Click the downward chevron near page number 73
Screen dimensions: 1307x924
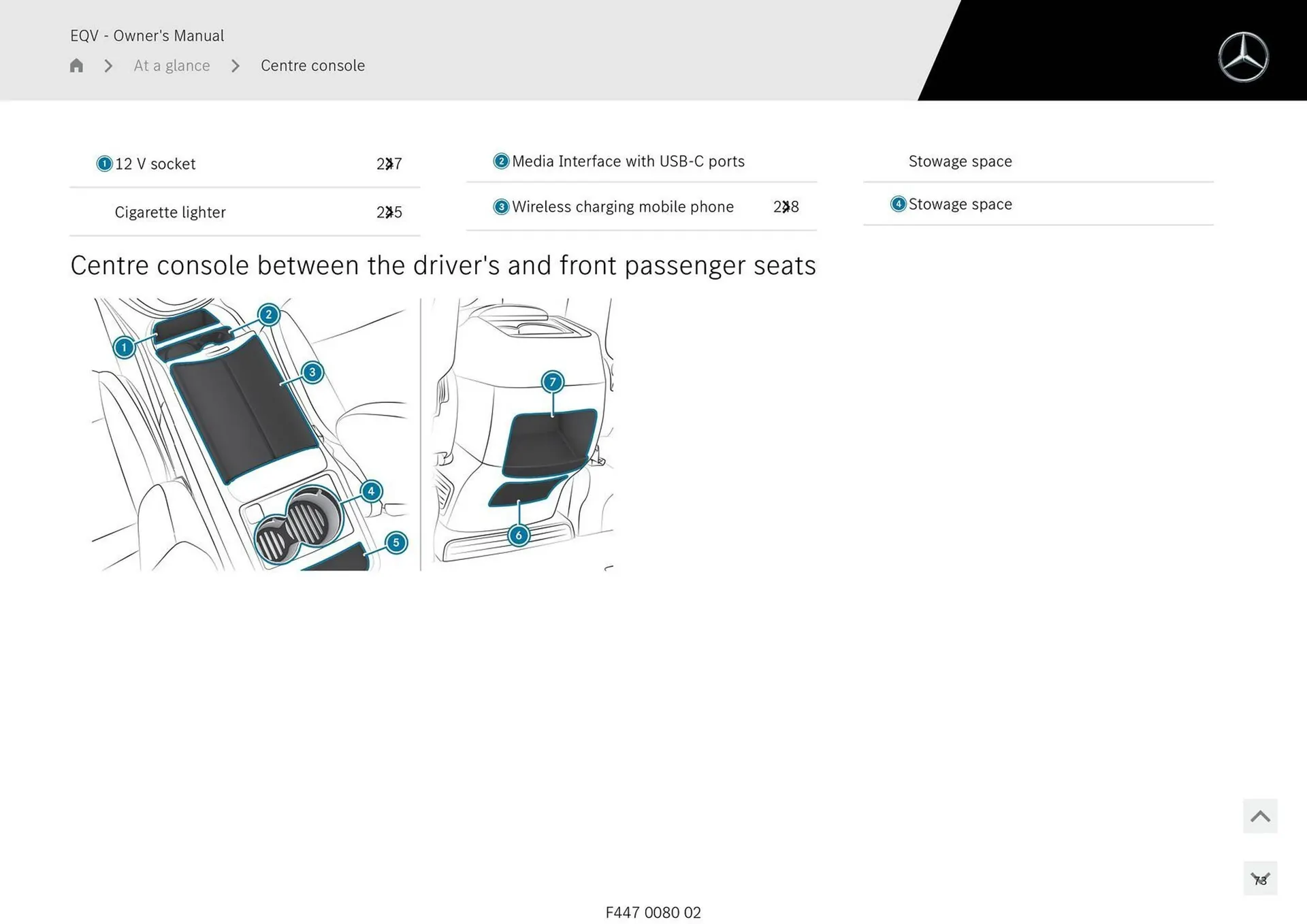click(1260, 878)
